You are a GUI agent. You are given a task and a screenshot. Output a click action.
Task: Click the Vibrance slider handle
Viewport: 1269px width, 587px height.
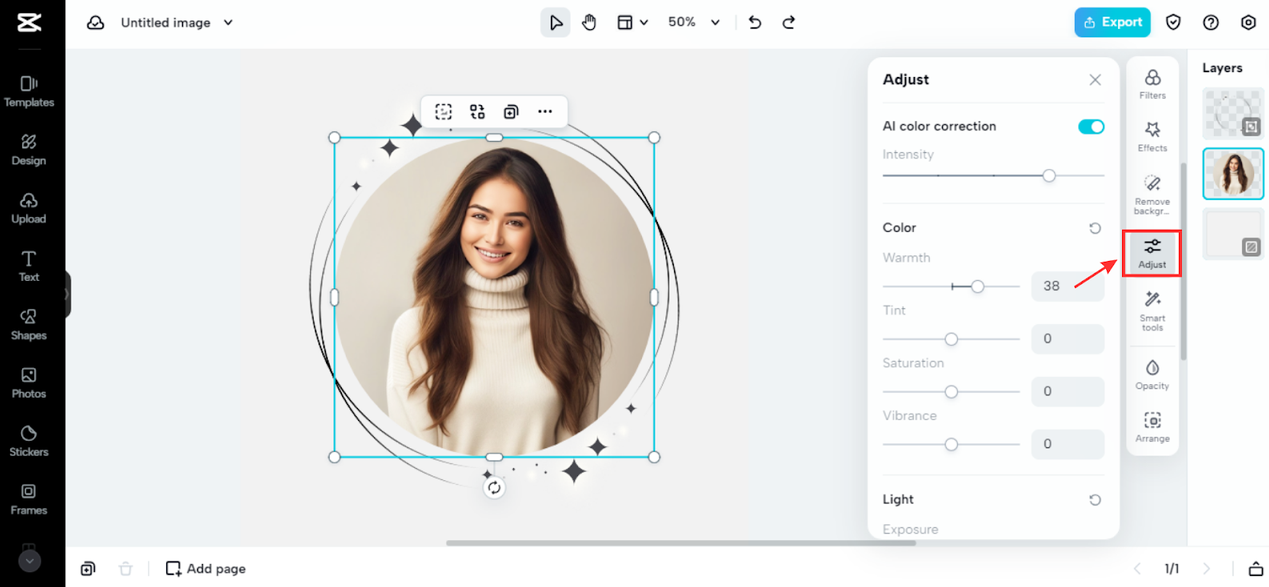coord(952,444)
